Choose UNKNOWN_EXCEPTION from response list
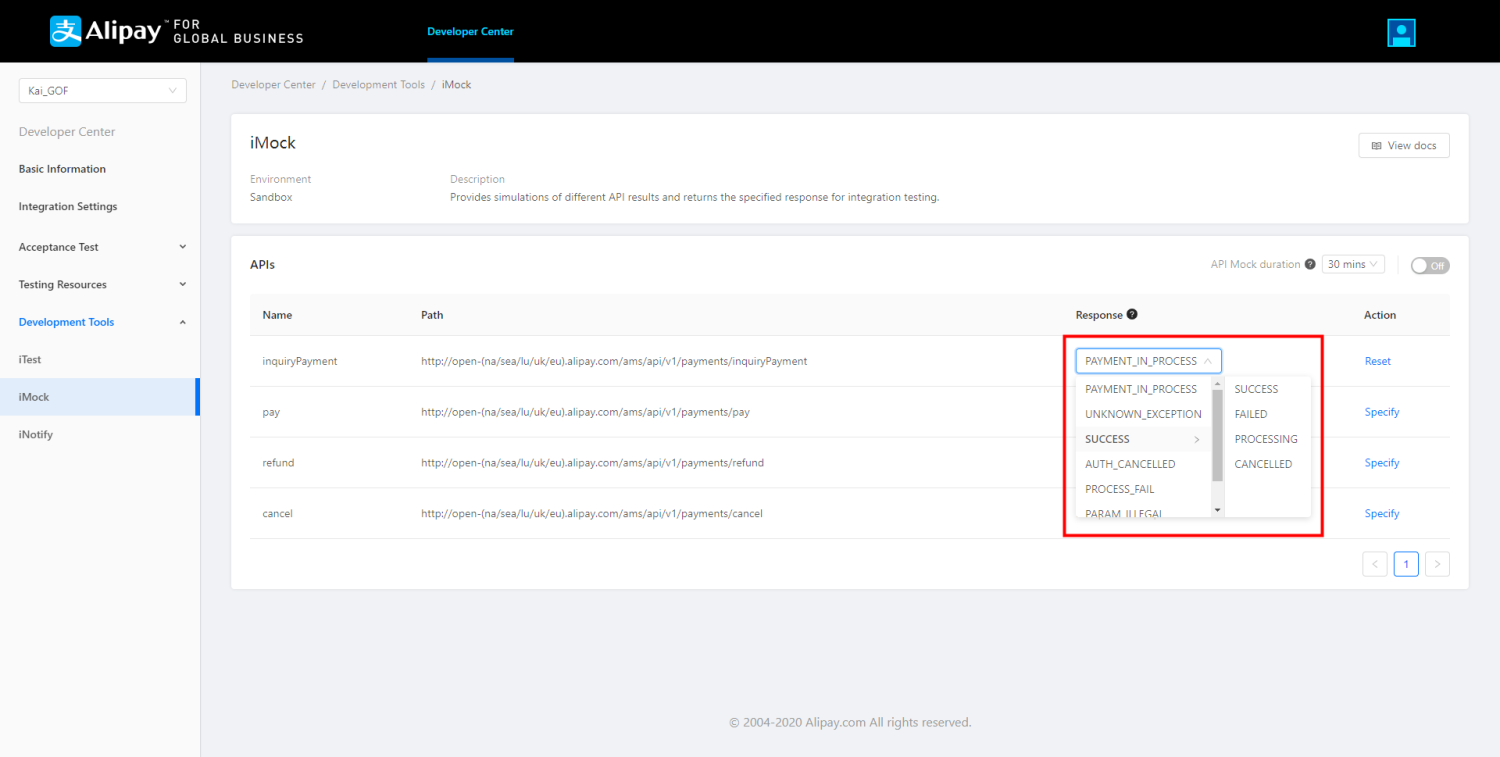This screenshot has width=1500, height=757. coord(1143,414)
